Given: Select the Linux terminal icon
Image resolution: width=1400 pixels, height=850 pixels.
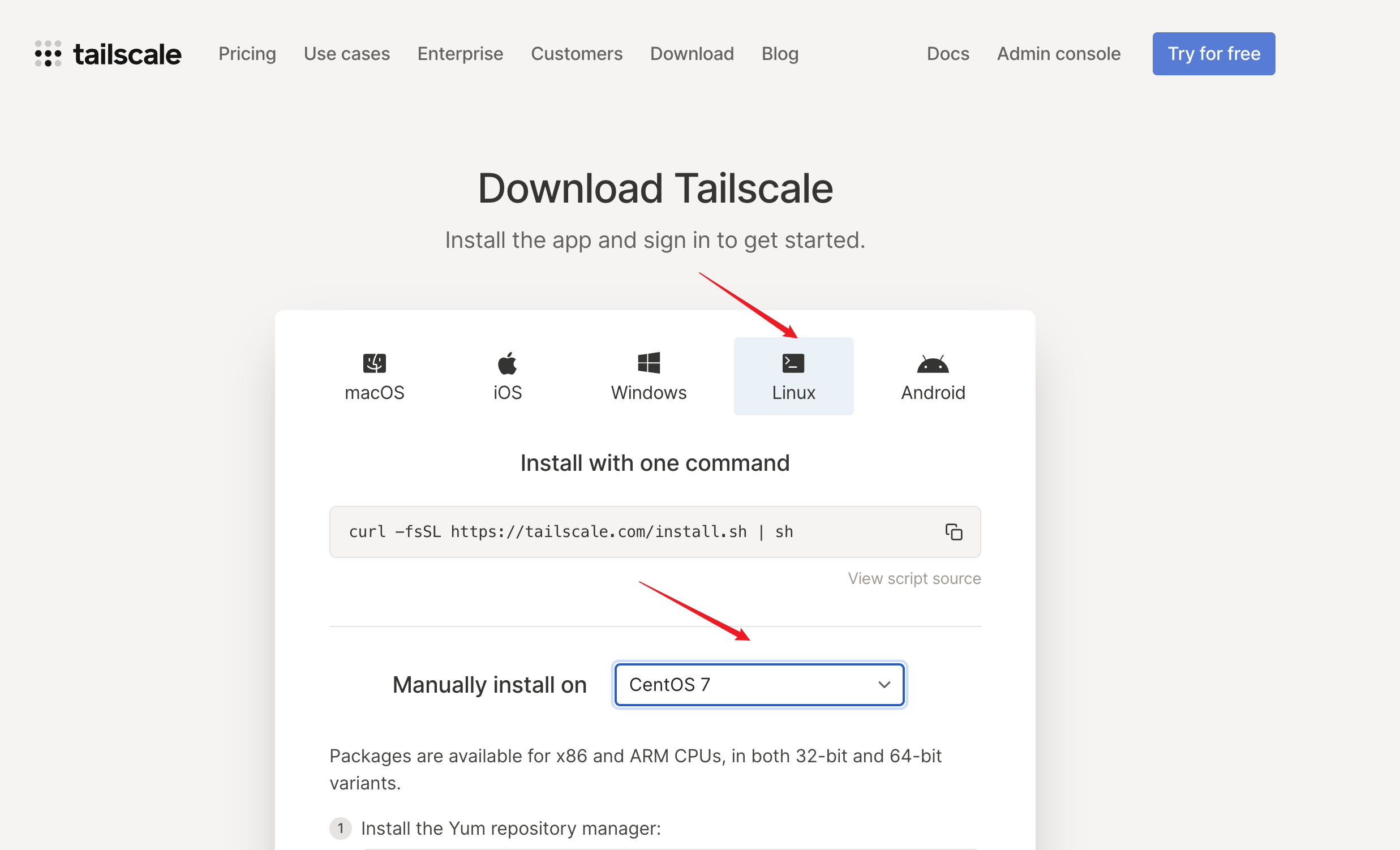Looking at the screenshot, I should (x=793, y=363).
